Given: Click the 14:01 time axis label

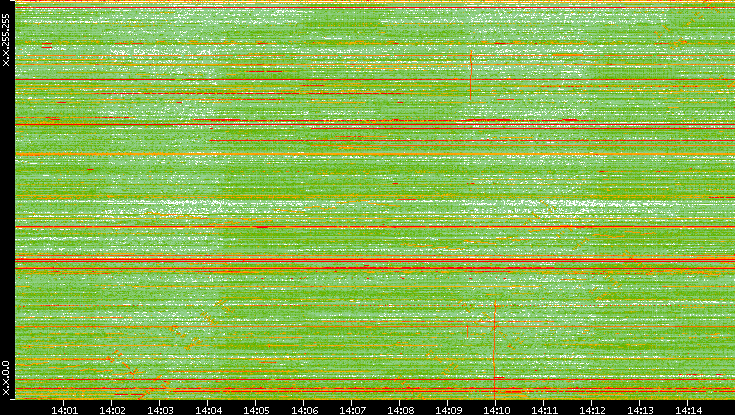Looking at the screenshot, I should click(64, 411).
